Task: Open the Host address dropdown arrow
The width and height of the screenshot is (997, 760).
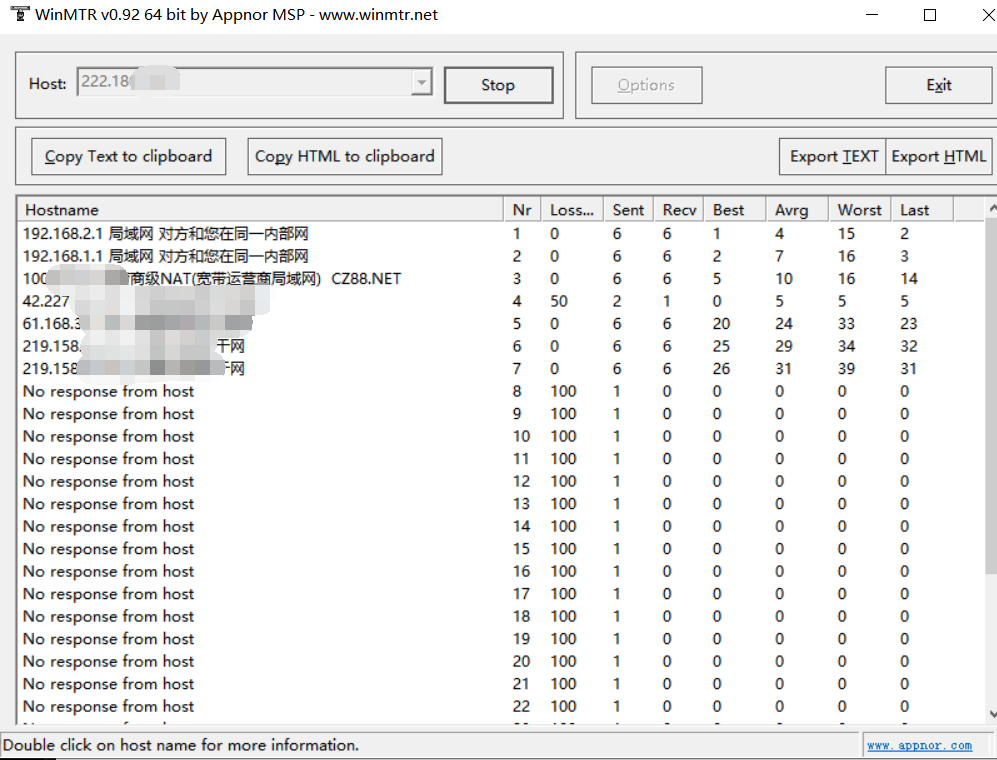Action: tap(421, 83)
